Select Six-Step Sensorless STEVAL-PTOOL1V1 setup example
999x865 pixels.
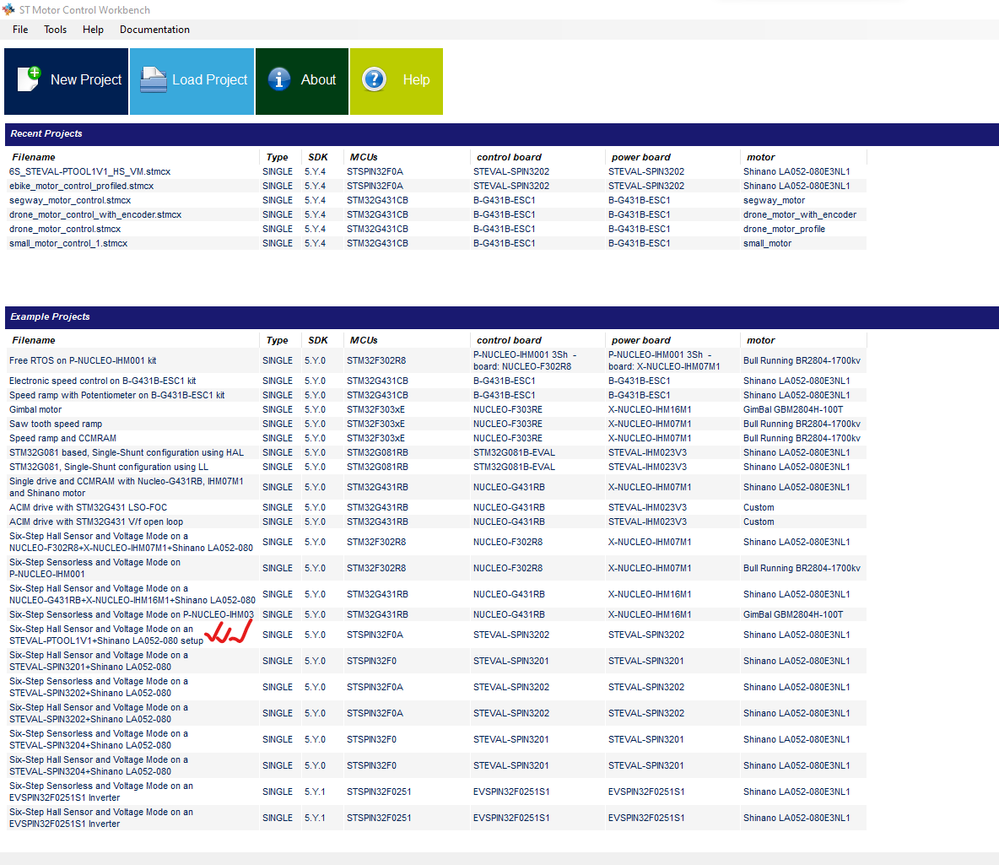point(106,635)
